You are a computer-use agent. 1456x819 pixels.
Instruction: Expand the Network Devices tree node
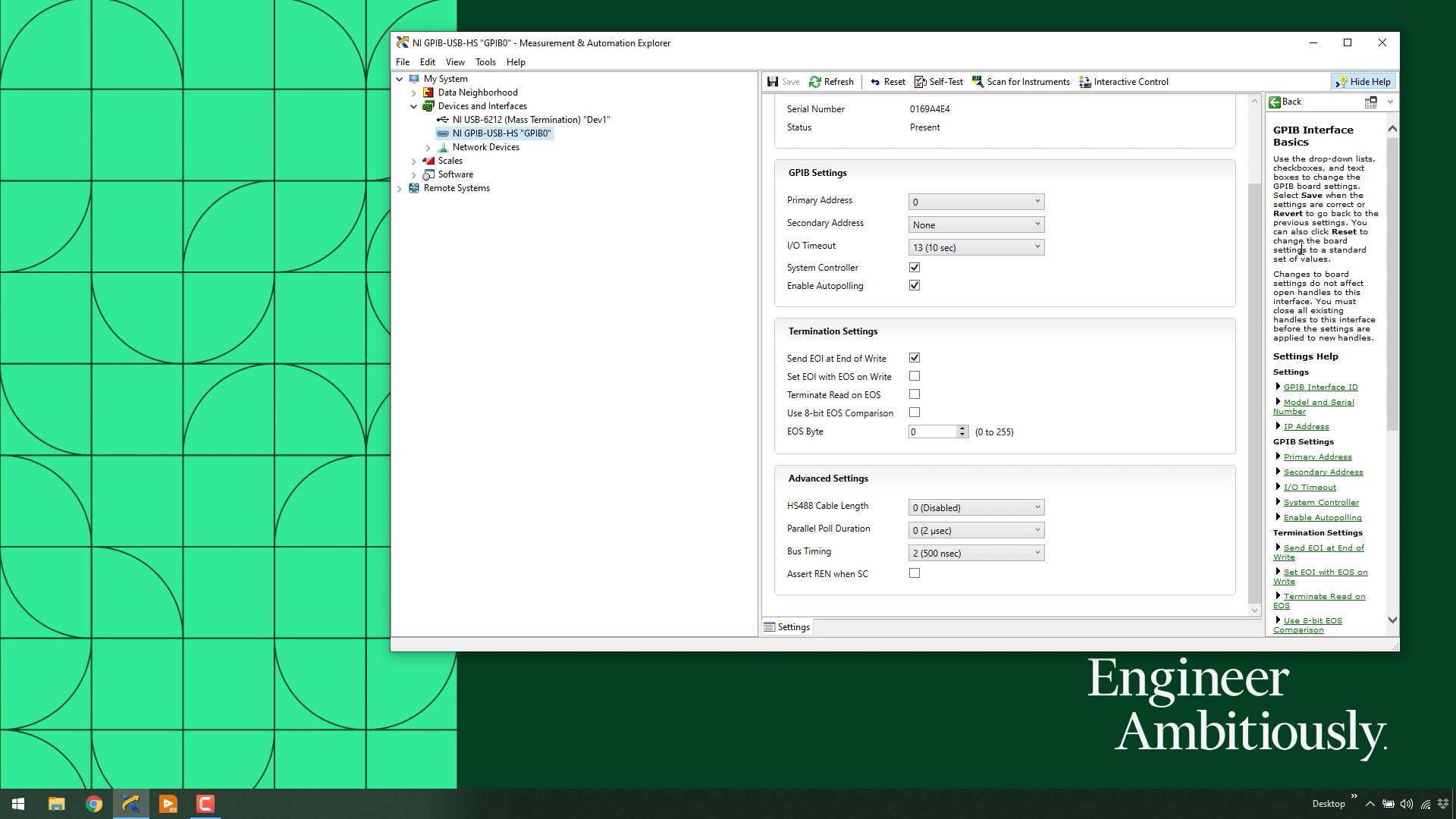[x=428, y=147]
